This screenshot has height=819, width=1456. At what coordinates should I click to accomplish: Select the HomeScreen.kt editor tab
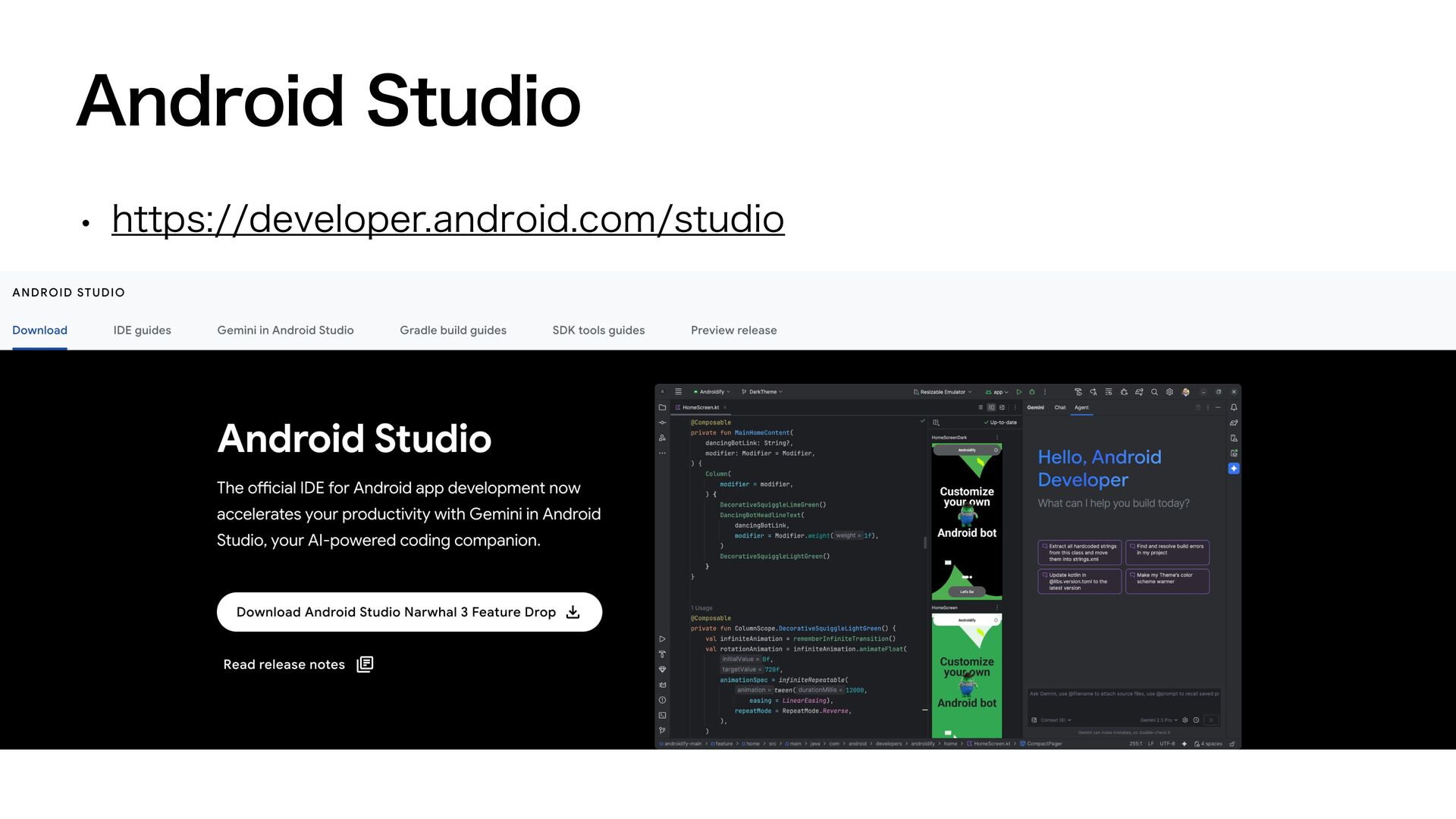pyautogui.click(x=701, y=407)
